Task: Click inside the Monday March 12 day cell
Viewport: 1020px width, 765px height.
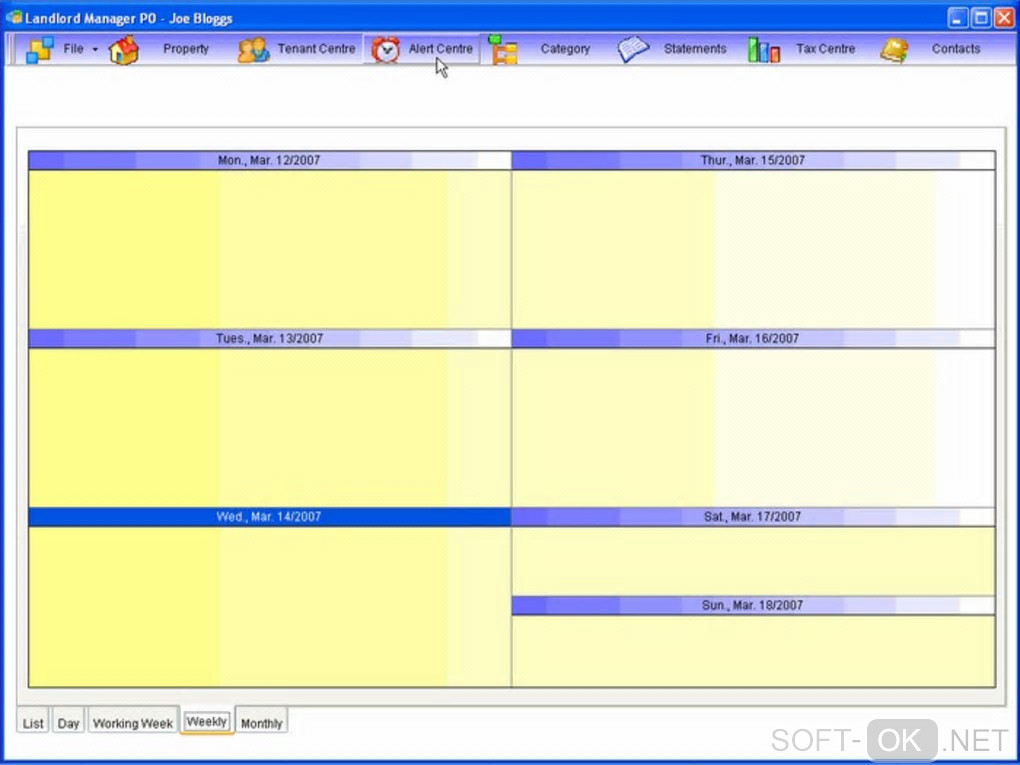Action: [269, 249]
